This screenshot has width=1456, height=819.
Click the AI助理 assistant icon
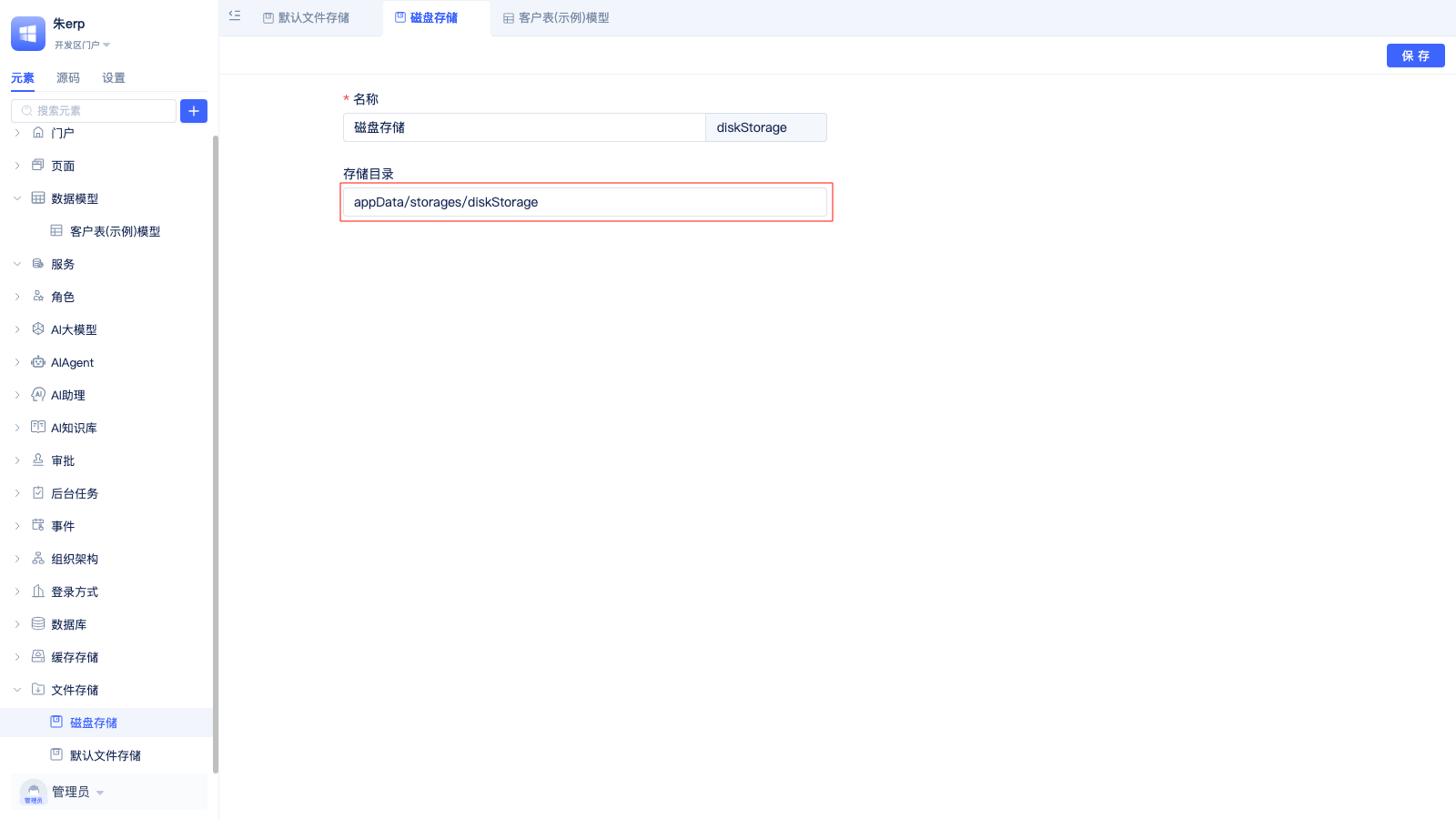[x=38, y=395]
